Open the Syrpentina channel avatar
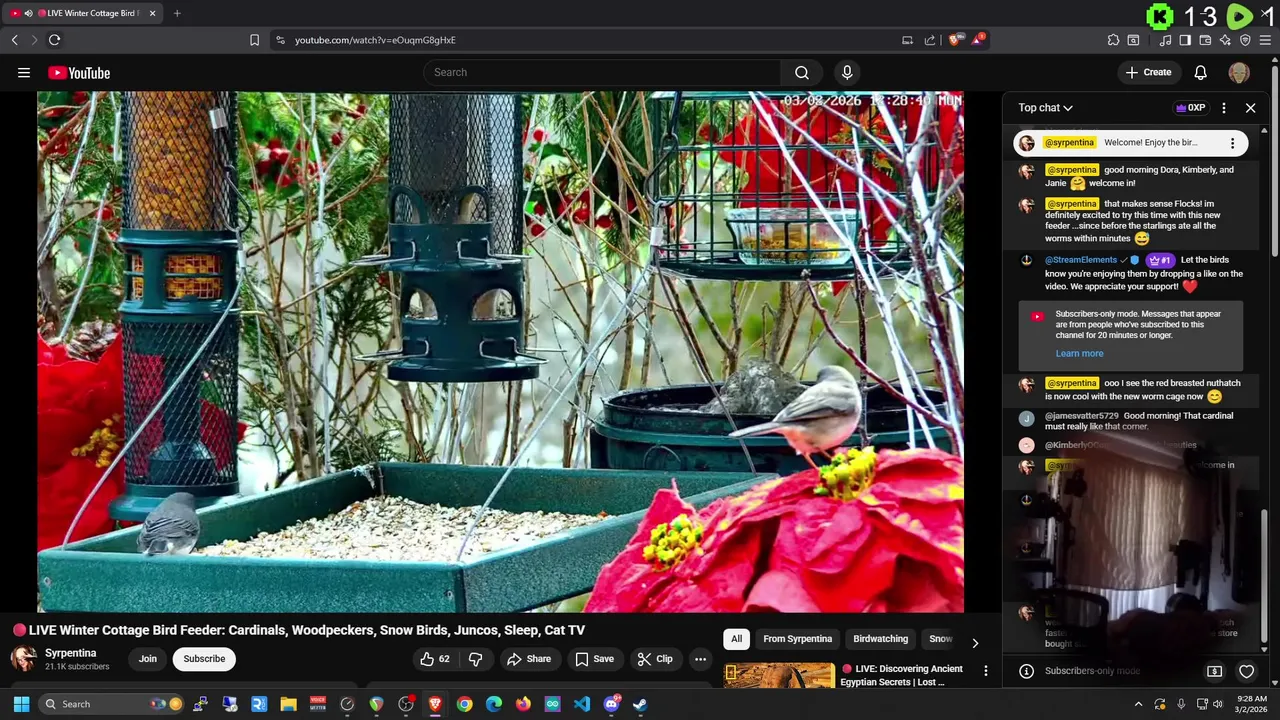This screenshot has height=720, width=1280. (24, 658)
